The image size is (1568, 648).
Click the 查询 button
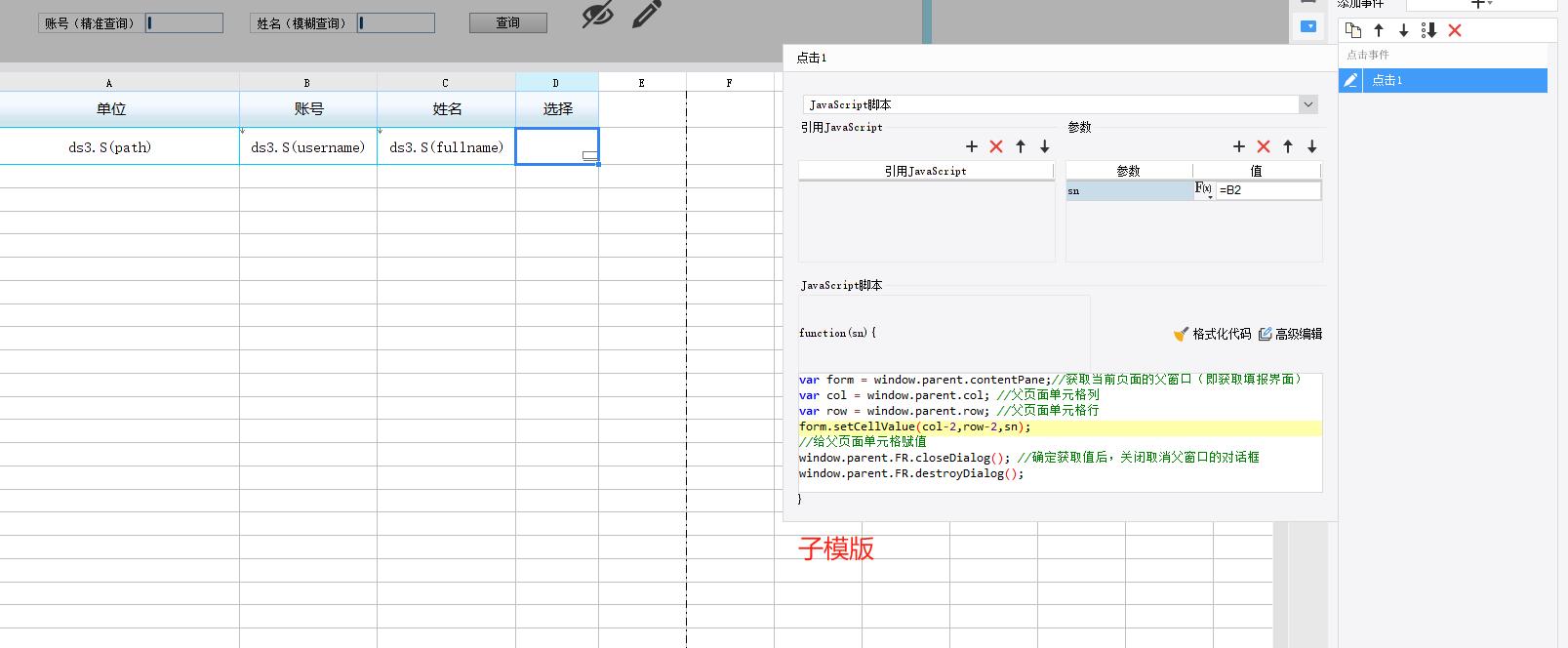coord(507,22)
